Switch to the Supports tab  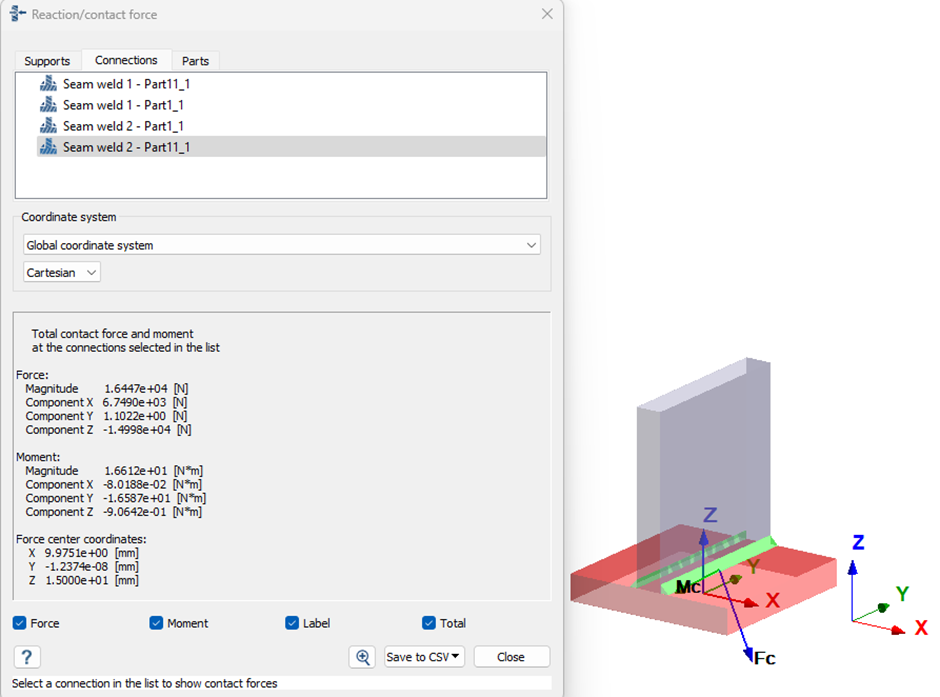[47, 61]
